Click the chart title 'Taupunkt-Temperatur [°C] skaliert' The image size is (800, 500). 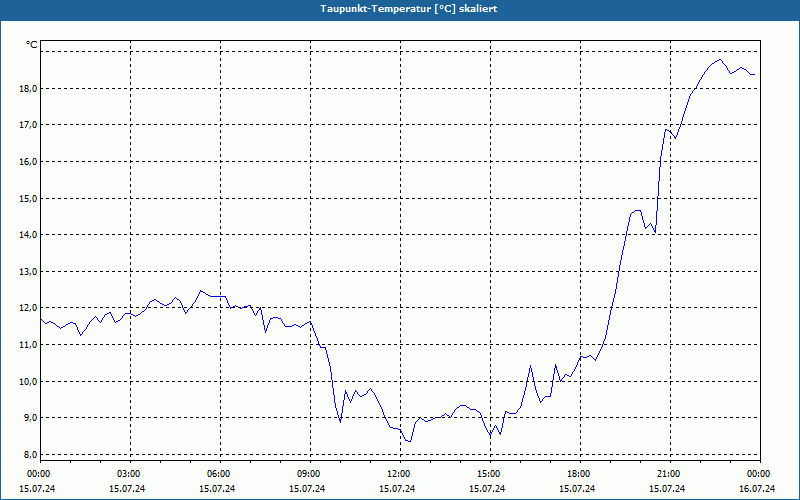click(409, 9)
